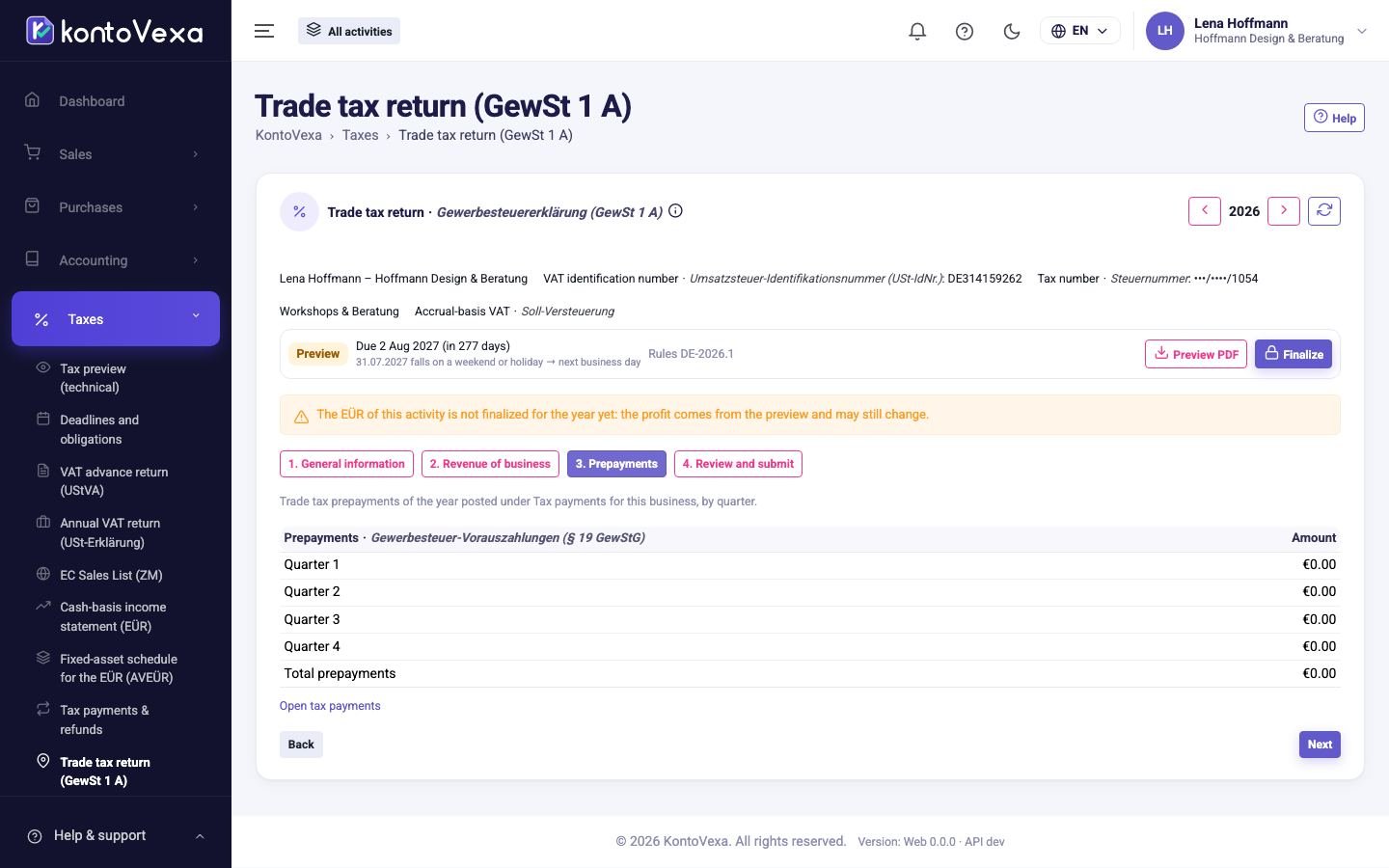The image size is (1389, 868).
Task: Open Deadlines and obligations
Action: coord(116,429)
